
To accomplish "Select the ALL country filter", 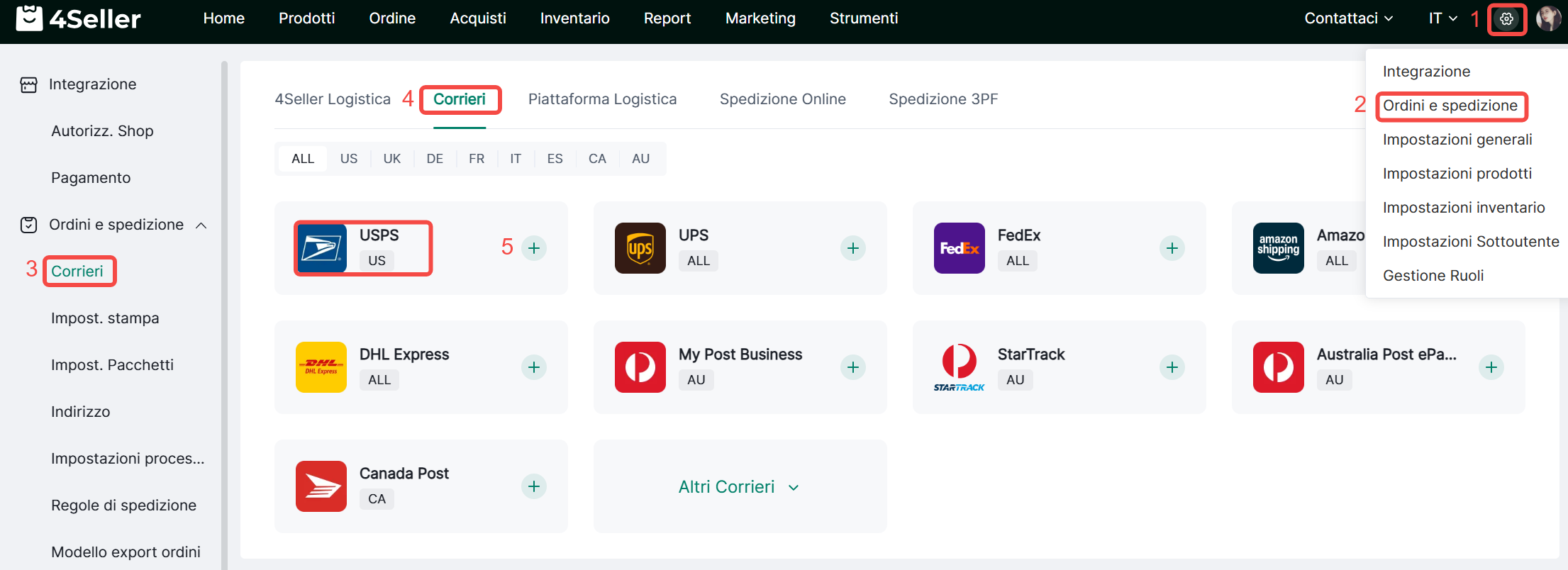I will [303, 159].
